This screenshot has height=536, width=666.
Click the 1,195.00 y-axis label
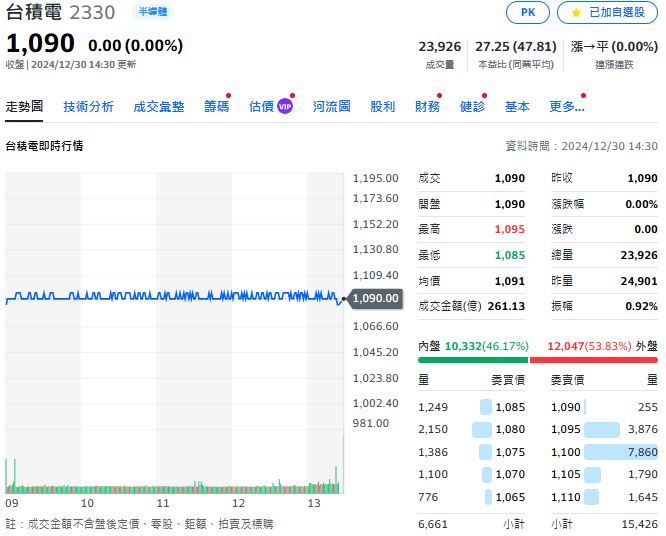(x=375, y=178)
